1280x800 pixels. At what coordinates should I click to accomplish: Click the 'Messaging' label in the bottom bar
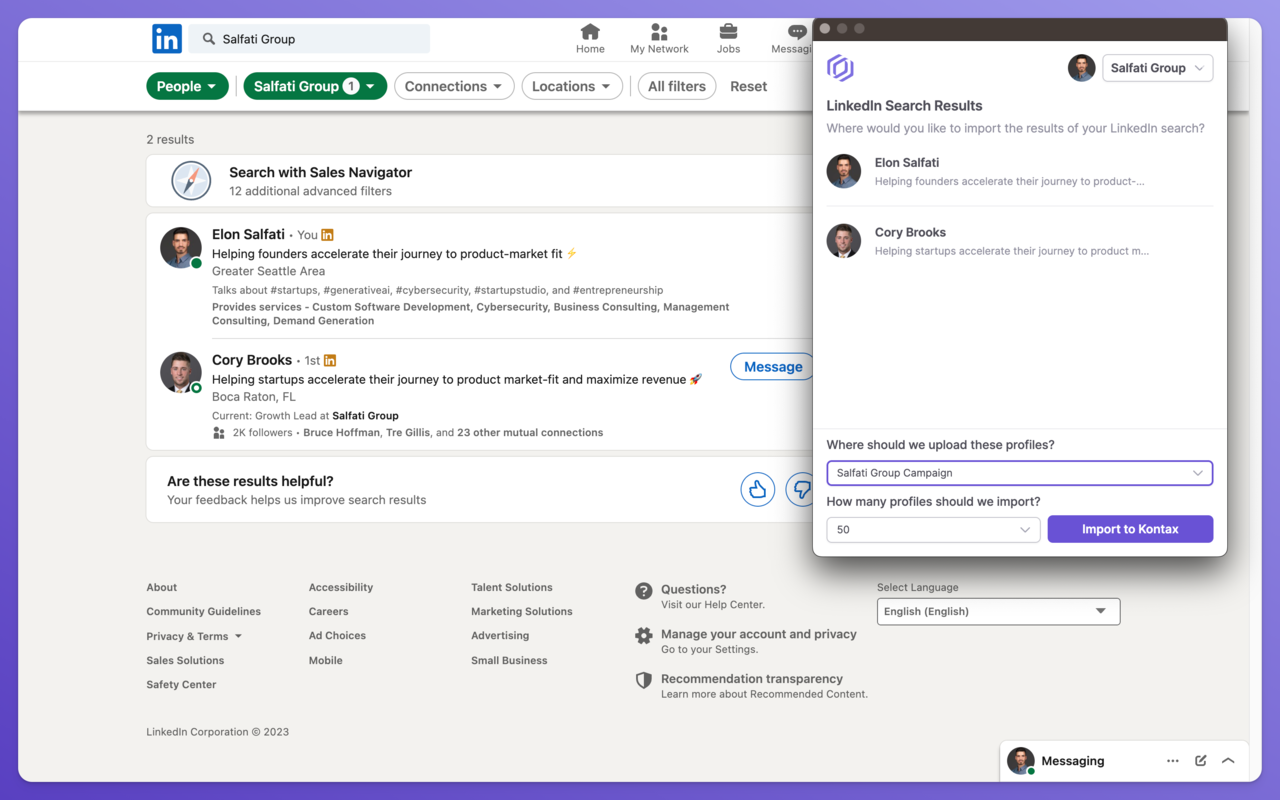coord(1073,761)
